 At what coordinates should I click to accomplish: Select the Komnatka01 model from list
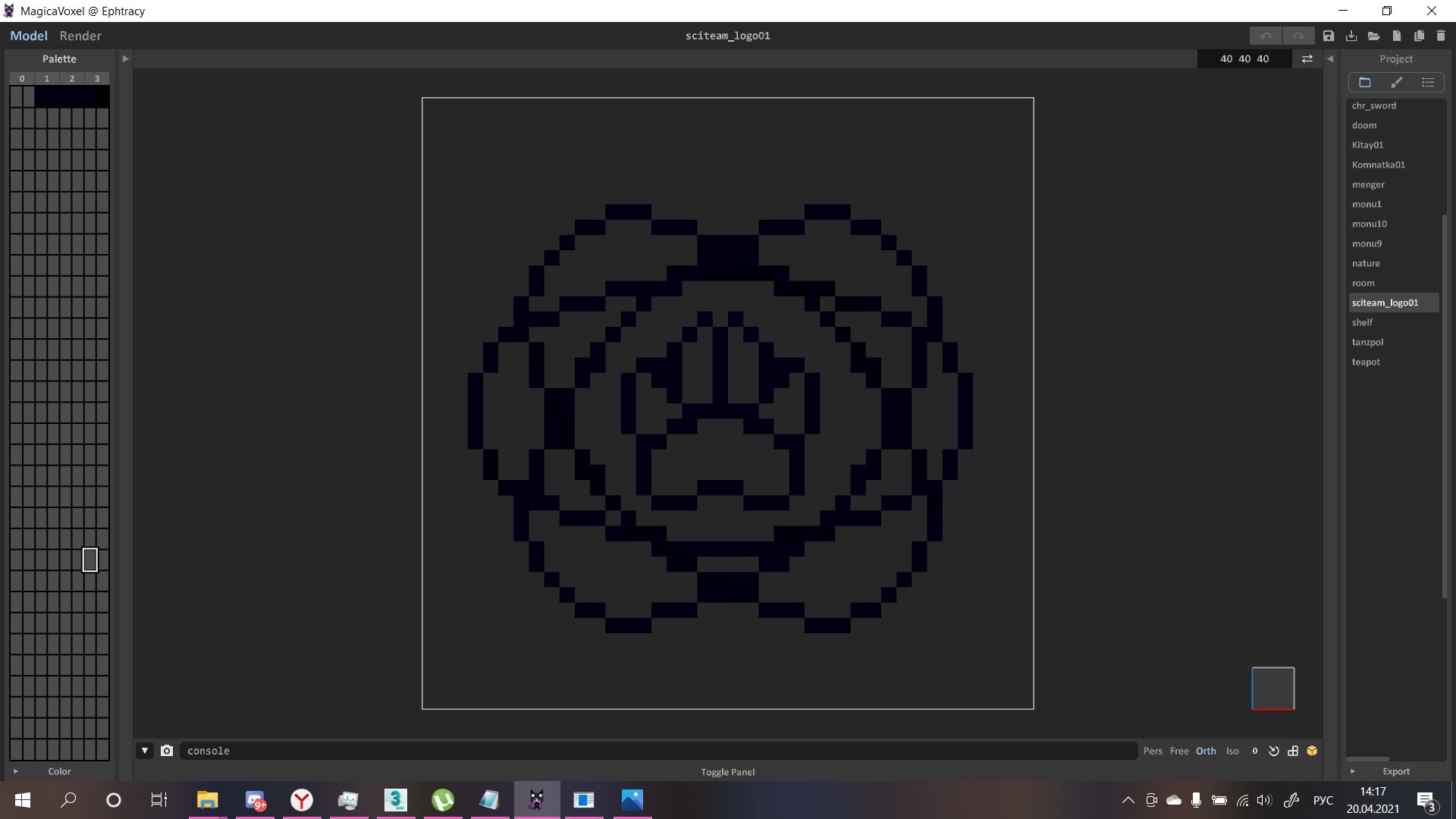(1378, 165)
